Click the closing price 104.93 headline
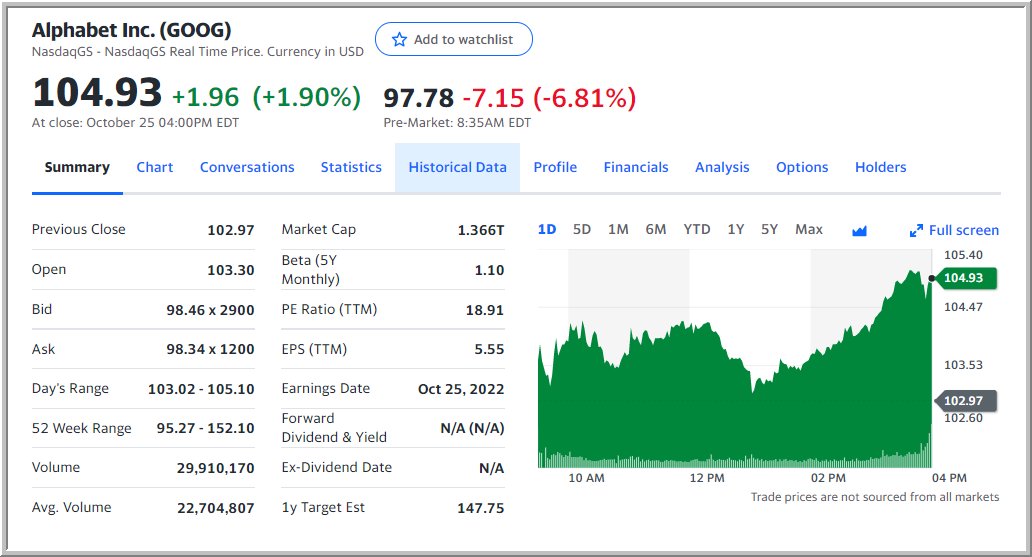The height and width of the screenshot is (557, 1032). click(97, 92)
